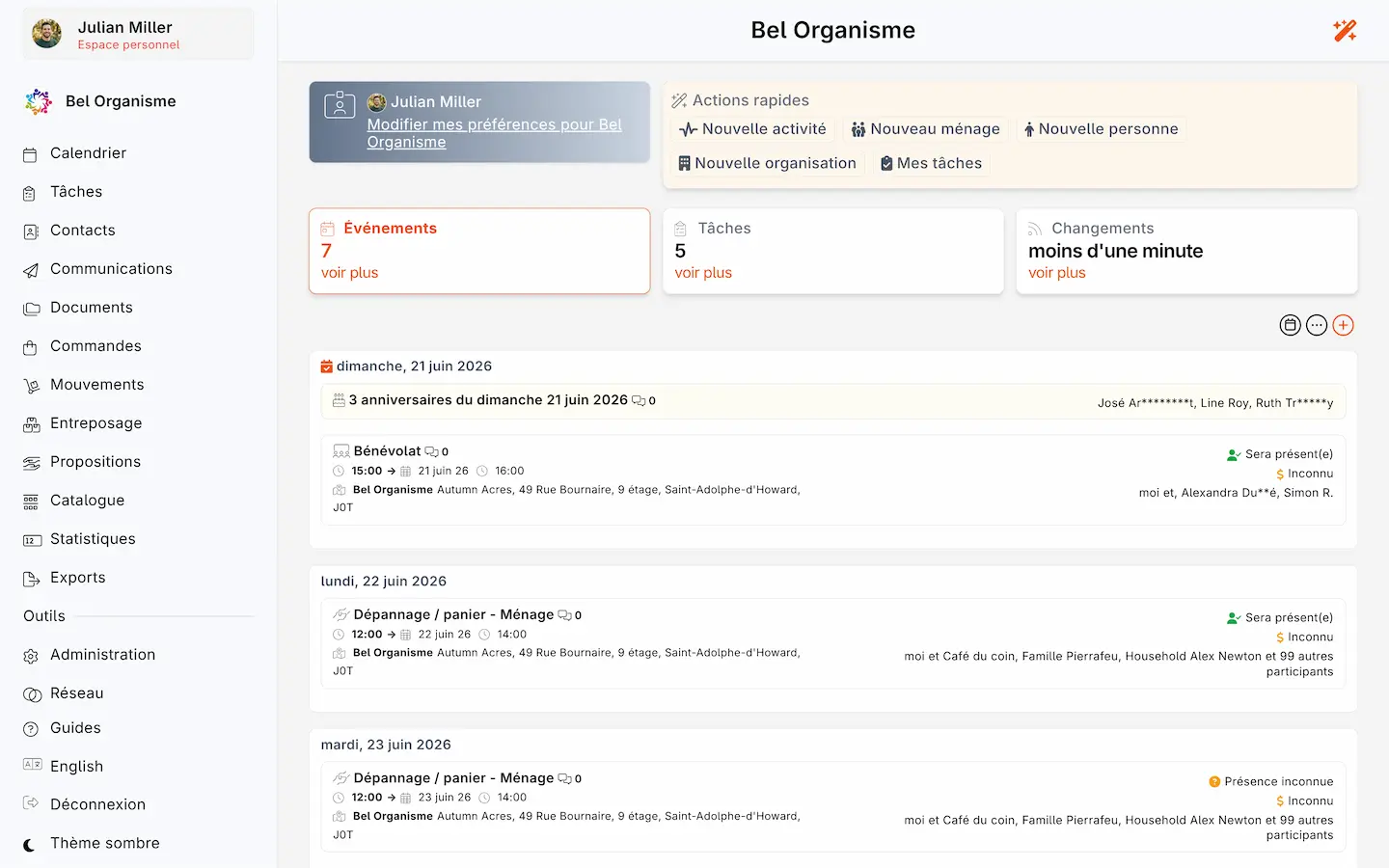Viewport: 1389px width, 868px height.
Task: Select the Changements summary card
Action: click(1186, 251)
